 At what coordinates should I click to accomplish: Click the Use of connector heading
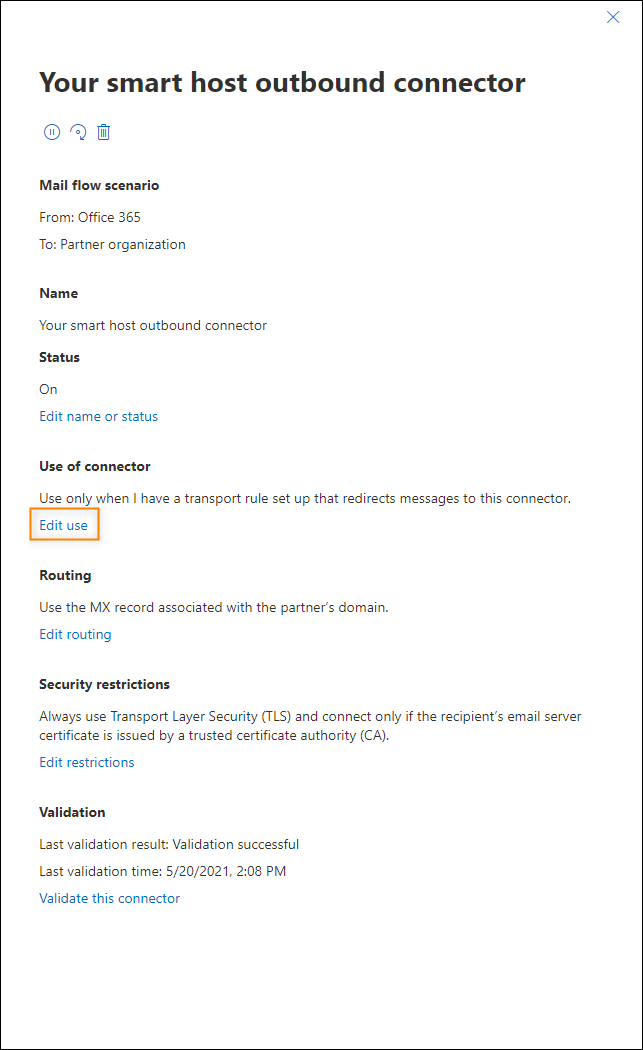(94, 466)
